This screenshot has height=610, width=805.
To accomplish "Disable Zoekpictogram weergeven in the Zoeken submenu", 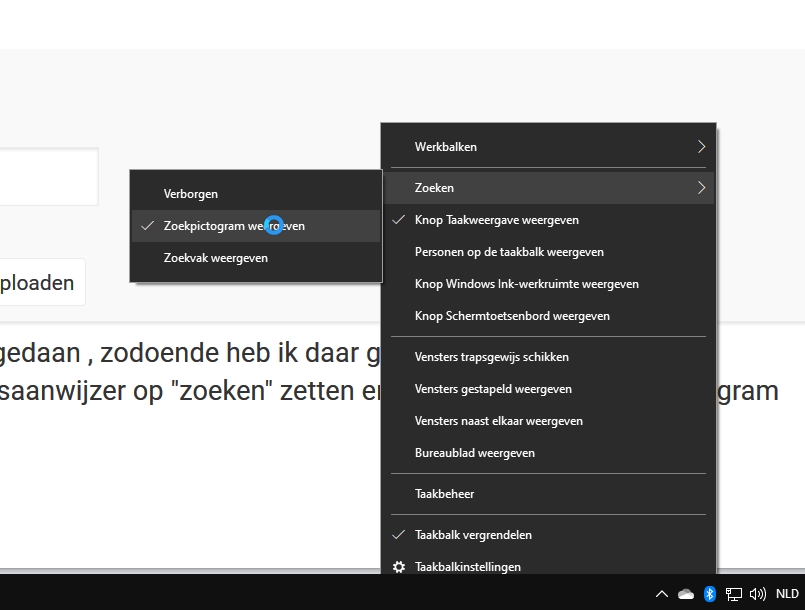I will [234, 225].
